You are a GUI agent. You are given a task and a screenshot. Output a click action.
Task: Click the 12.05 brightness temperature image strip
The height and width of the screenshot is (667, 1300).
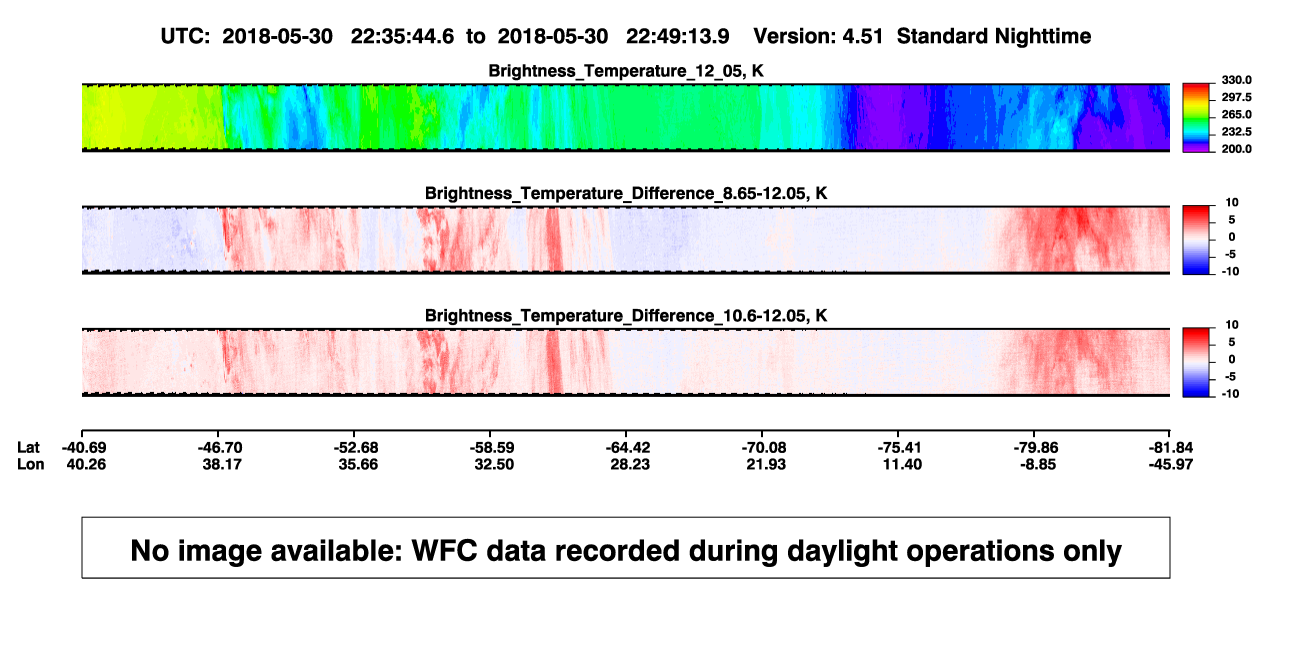pyautogui.click(x=626, y=117)
